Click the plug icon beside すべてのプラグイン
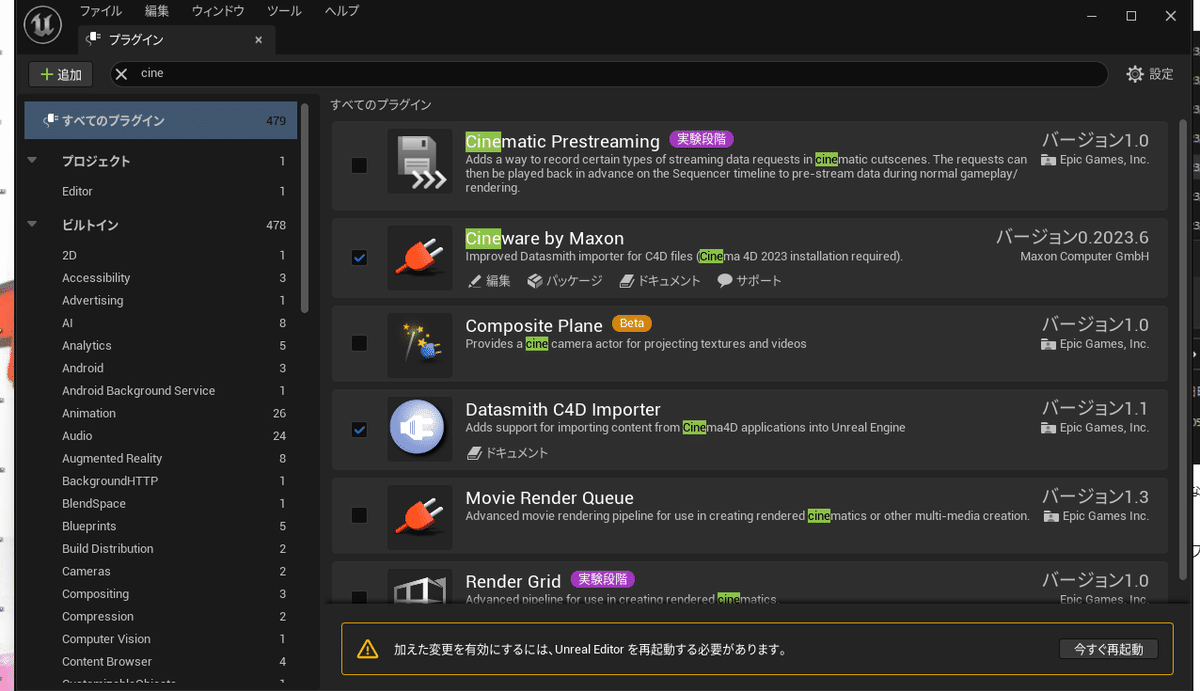The image size is (1200, 691). 50,120
